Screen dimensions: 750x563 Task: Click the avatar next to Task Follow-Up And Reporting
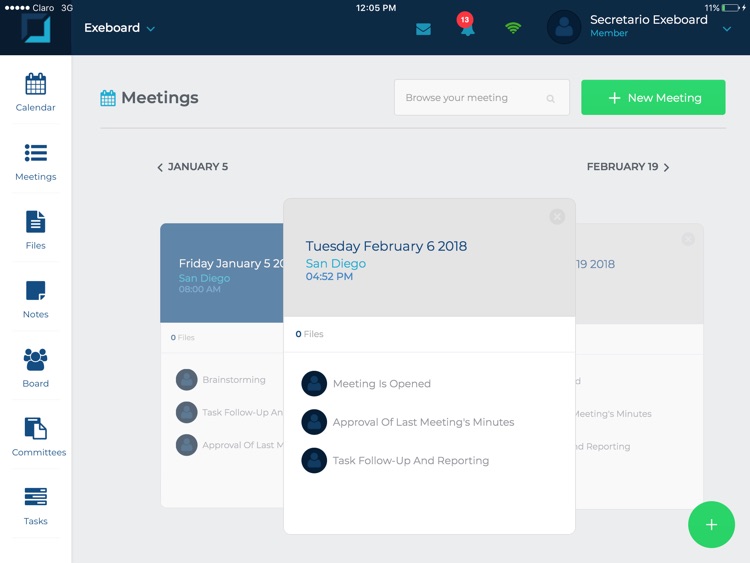pyautogui.click(x=314, y=460)
